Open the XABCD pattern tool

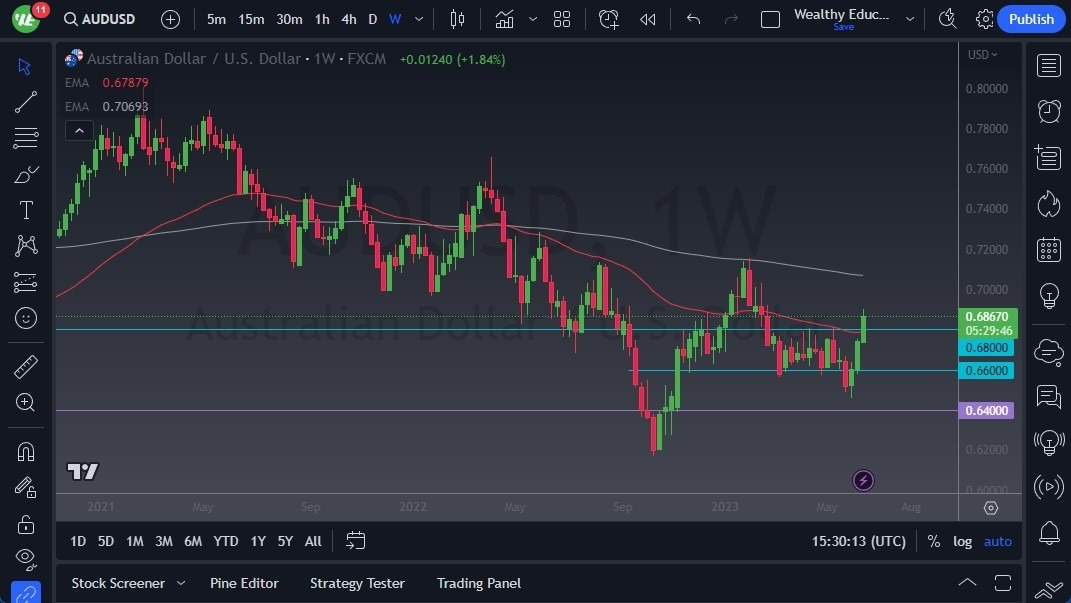(26, 245)
